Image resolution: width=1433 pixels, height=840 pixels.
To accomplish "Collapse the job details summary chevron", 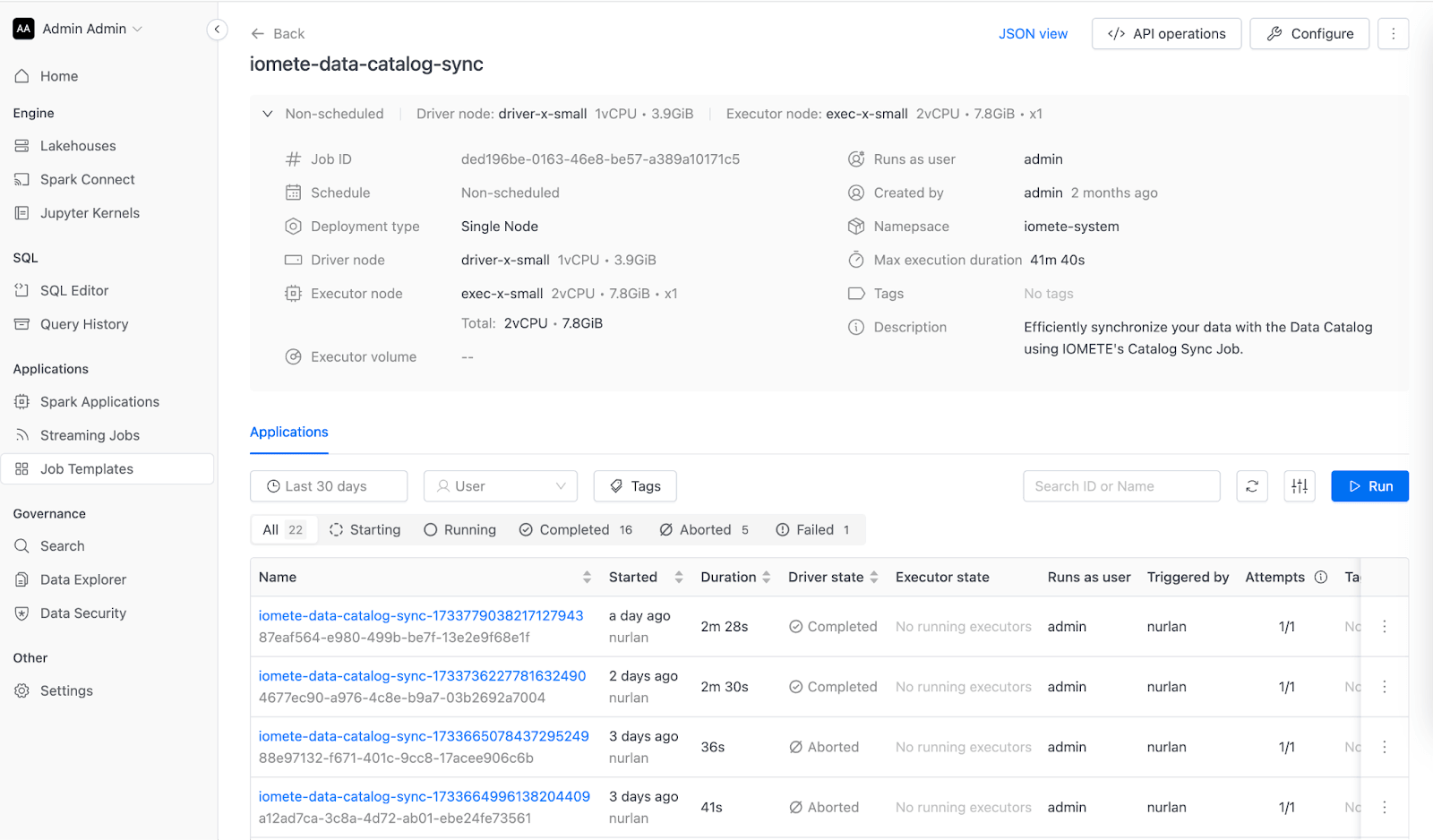I will (x=267, y=114).
